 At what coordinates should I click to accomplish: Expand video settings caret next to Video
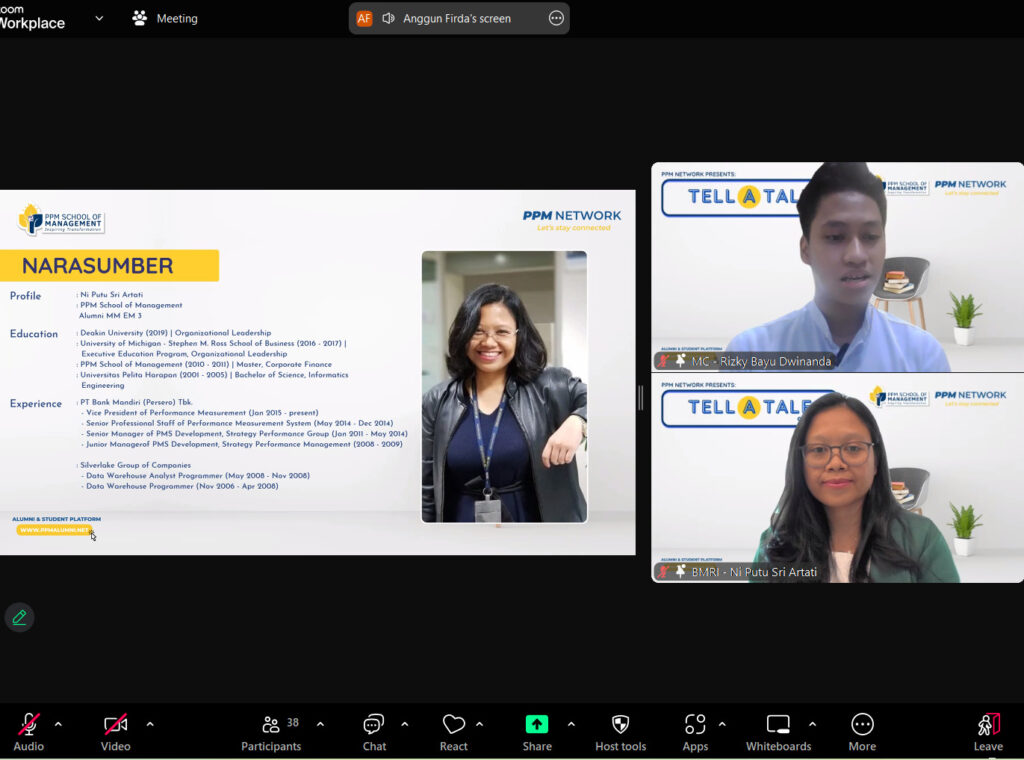[150, 724]
